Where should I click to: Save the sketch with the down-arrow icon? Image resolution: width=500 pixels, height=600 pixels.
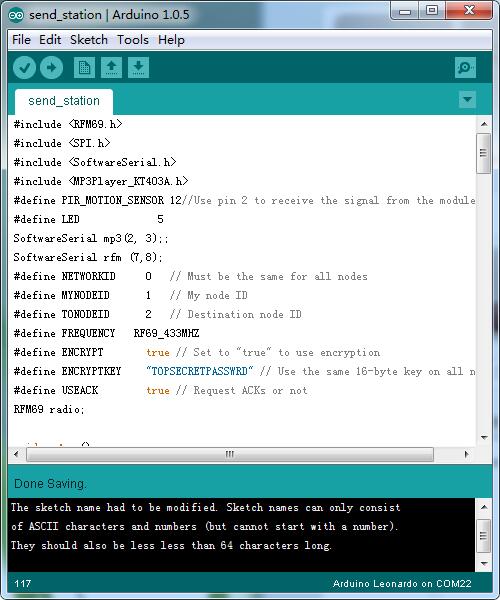[x=138, y=68]
